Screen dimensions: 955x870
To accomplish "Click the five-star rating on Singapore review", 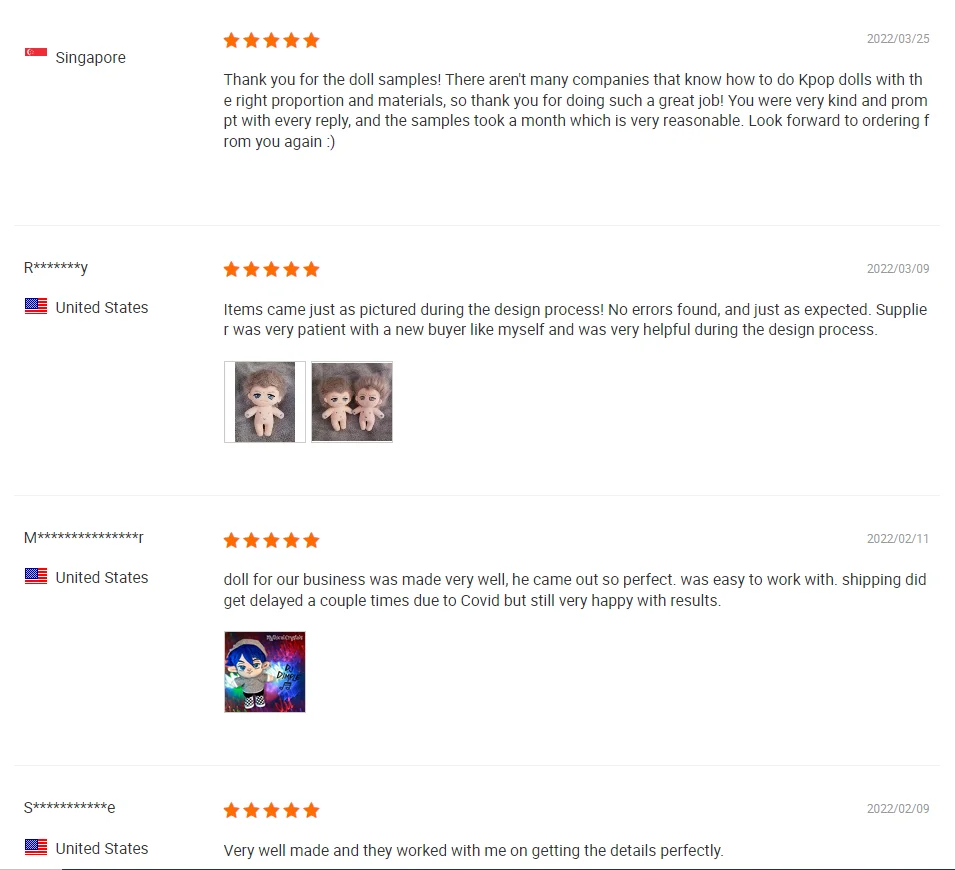I will pyautogui.click(x=271, y=40).
